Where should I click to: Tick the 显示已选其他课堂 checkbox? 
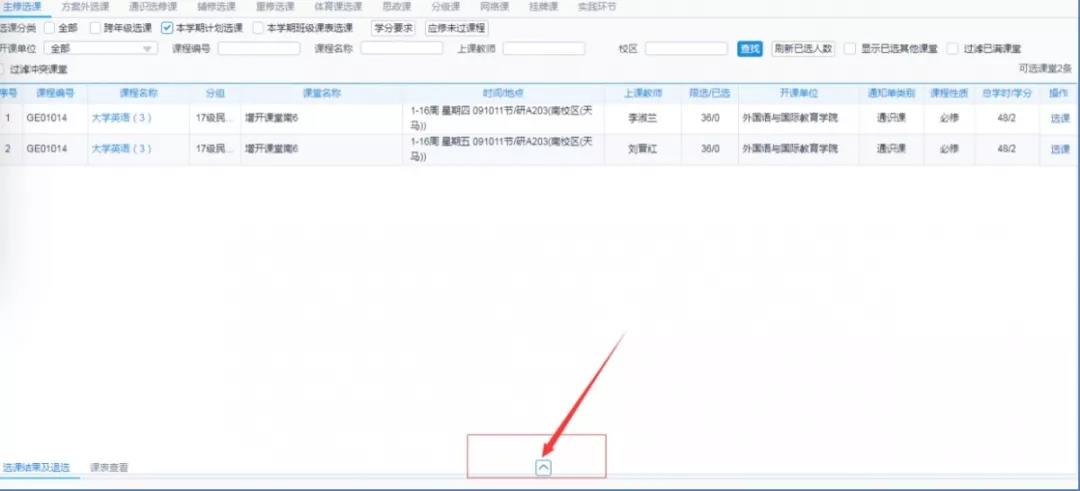click(x=849, y=48)
